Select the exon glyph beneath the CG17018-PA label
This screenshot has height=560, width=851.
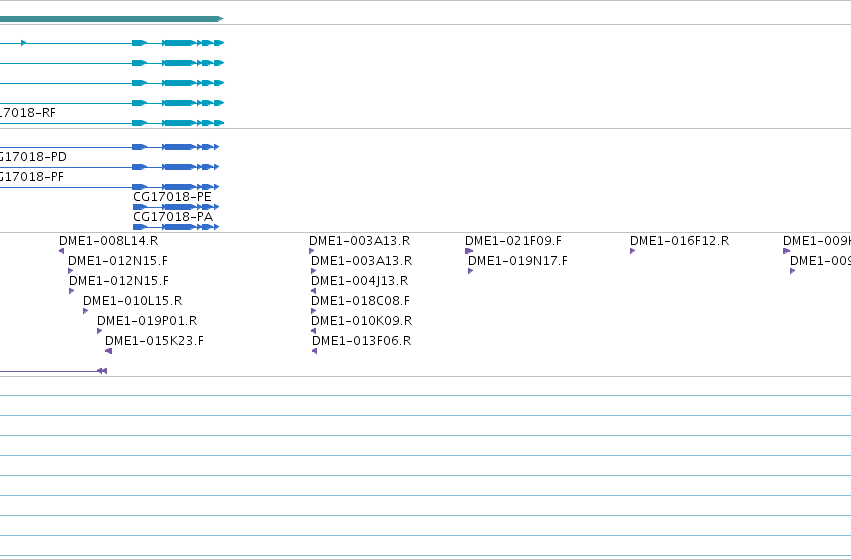click(x=176, y=227)
